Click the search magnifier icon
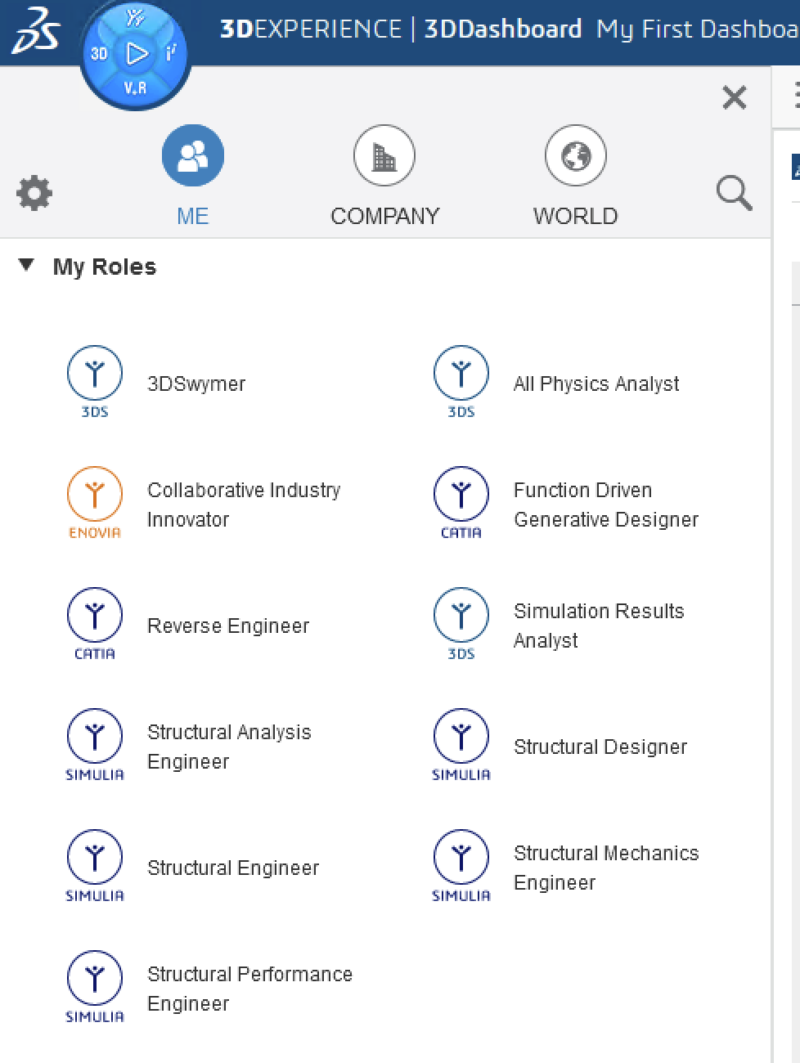800x1063 pixels. [x=734, y=194]
